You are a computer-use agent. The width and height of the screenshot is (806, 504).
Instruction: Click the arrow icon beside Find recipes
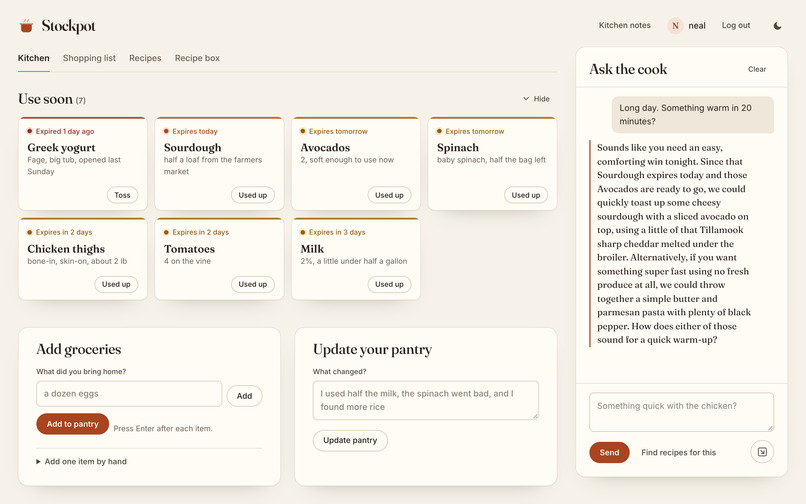point(762,452)
